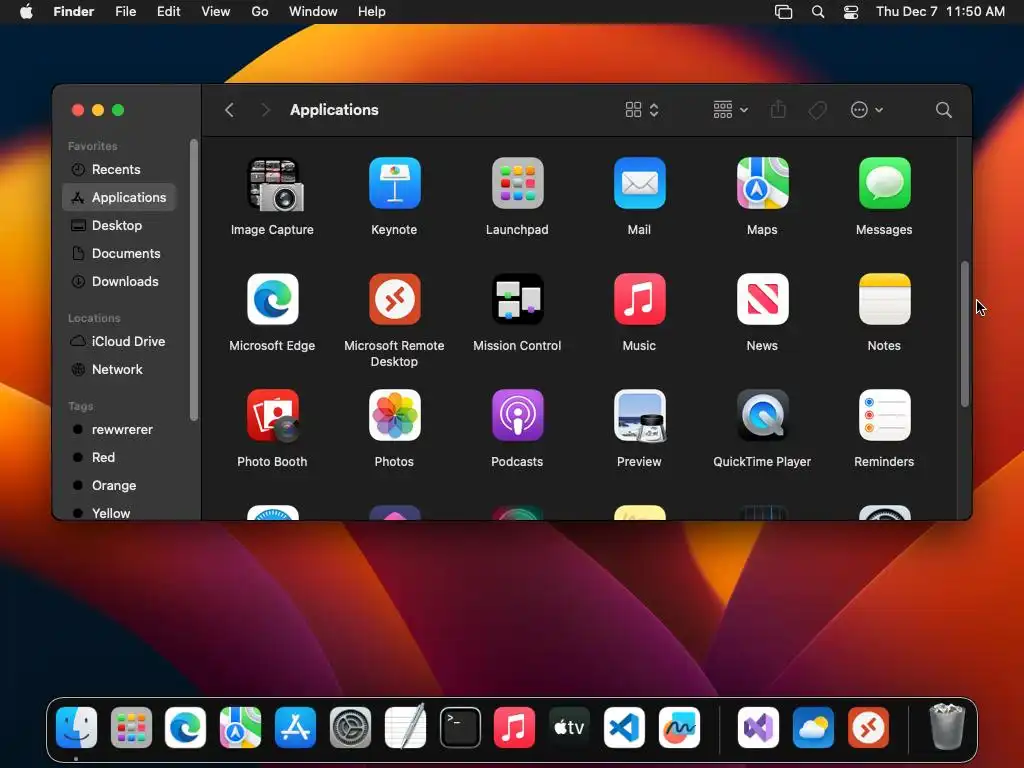Launch Freeform from the Dock
The image size is (1024, 768).
click(x=679, y=727)
